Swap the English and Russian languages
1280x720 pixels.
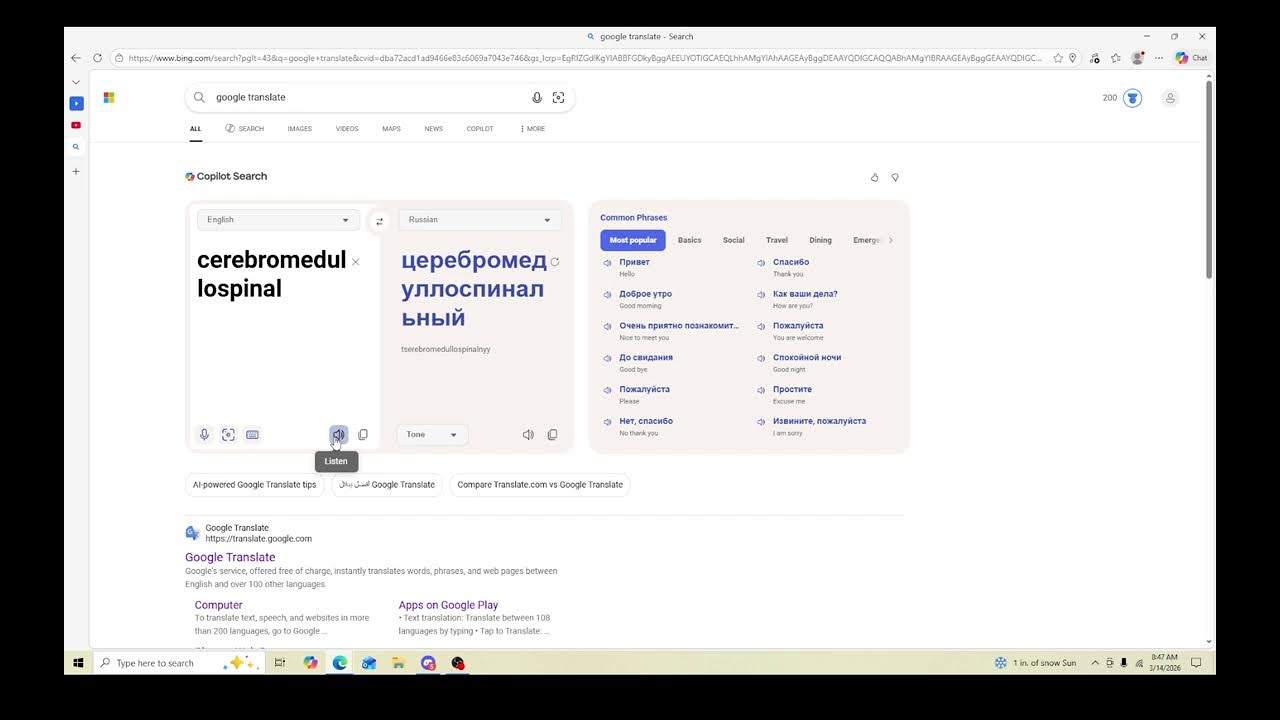point(379,221)
